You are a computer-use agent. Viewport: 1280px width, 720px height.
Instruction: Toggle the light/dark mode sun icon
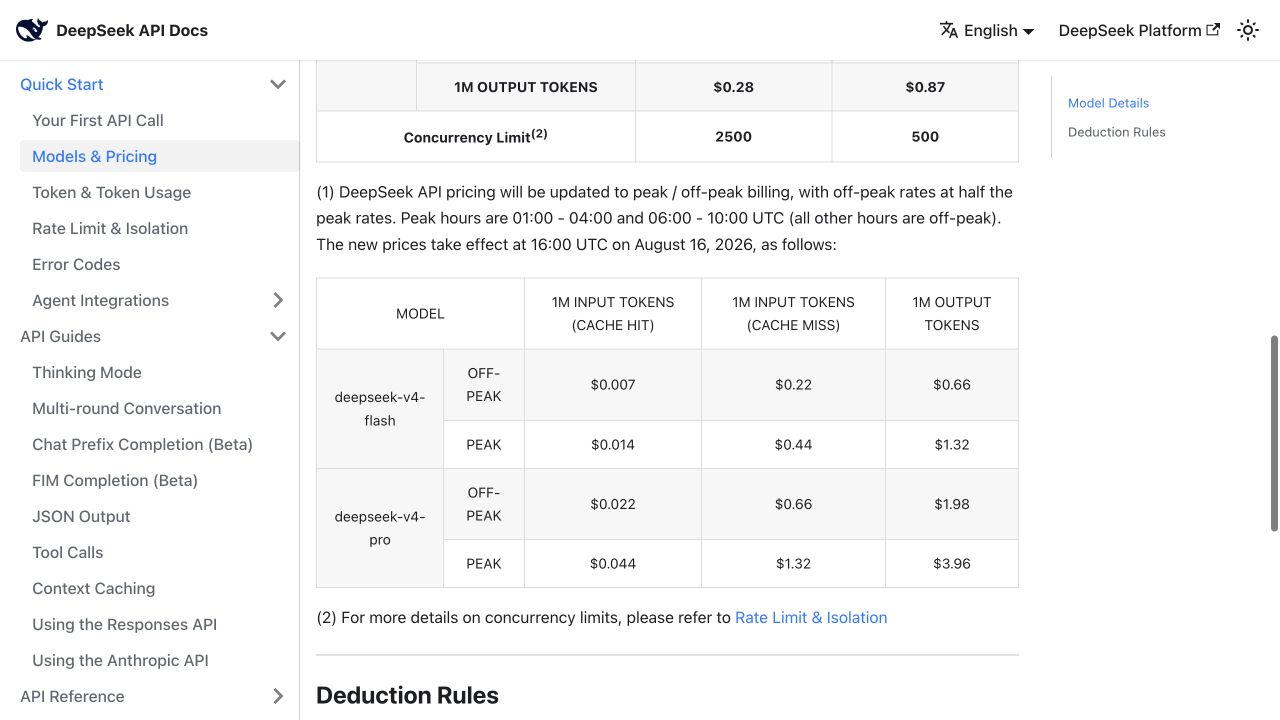[x=1248, y=30]
